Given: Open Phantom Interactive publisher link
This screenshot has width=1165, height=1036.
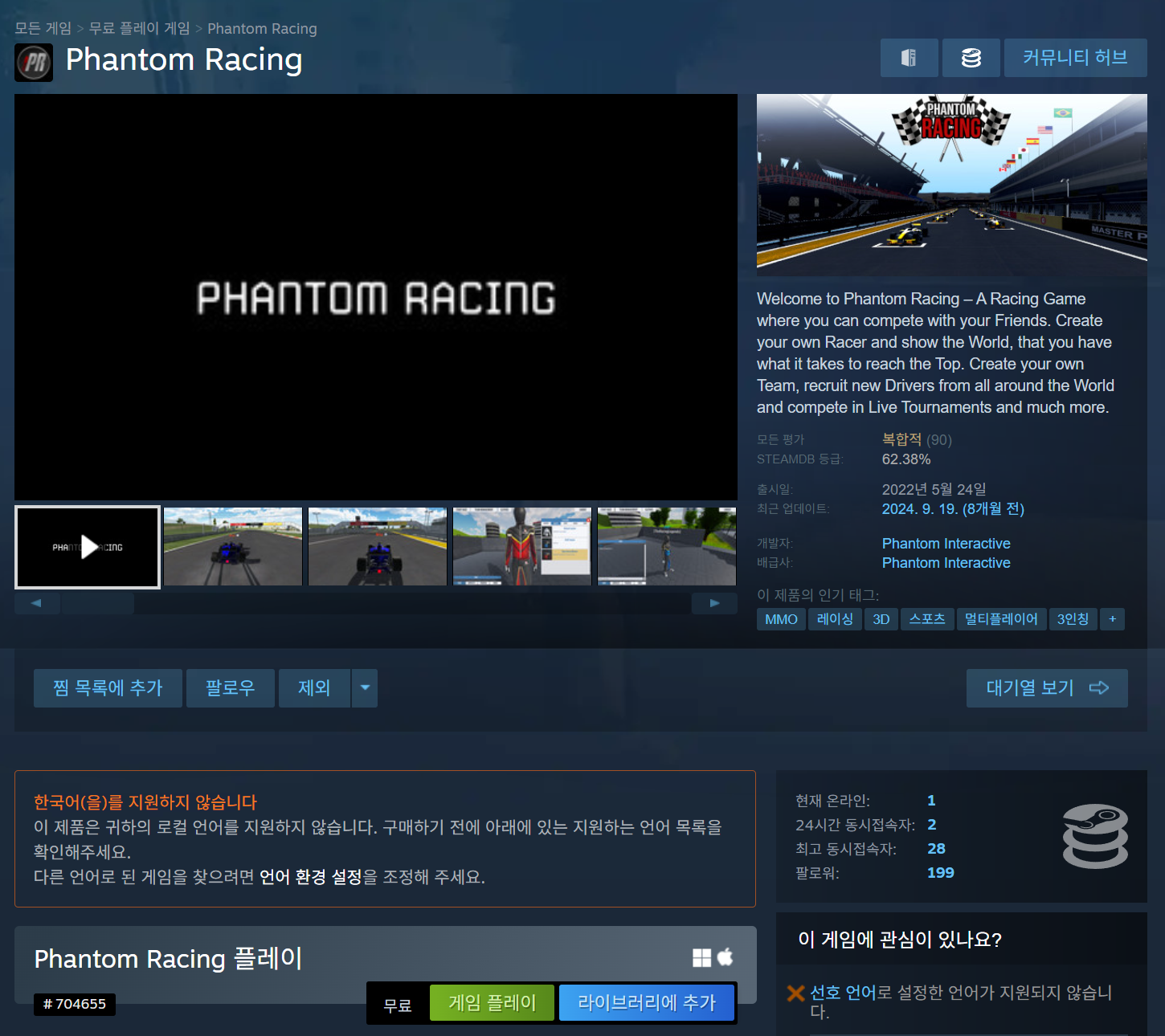Looking at the screenshot, I should coord(946,563).
